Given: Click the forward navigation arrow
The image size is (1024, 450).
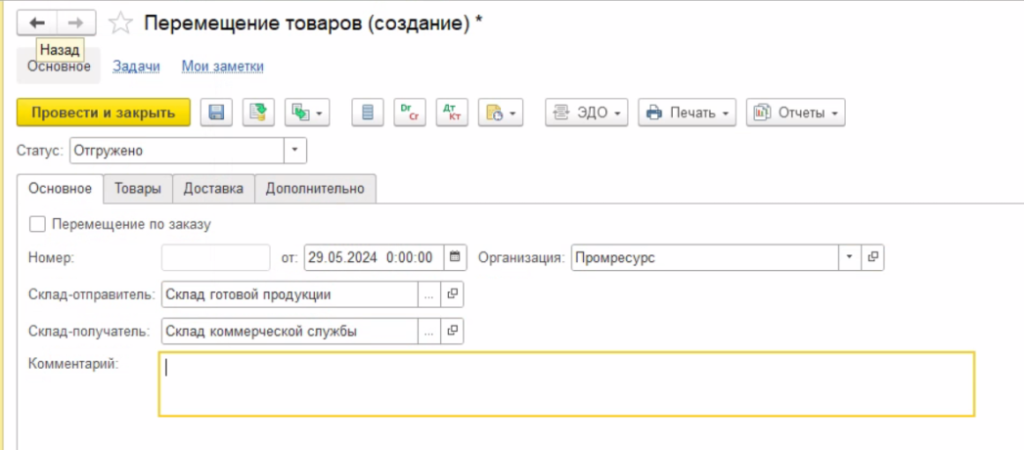Looking at the screenshot, I should pyautogui.click(x=76, y=22).
